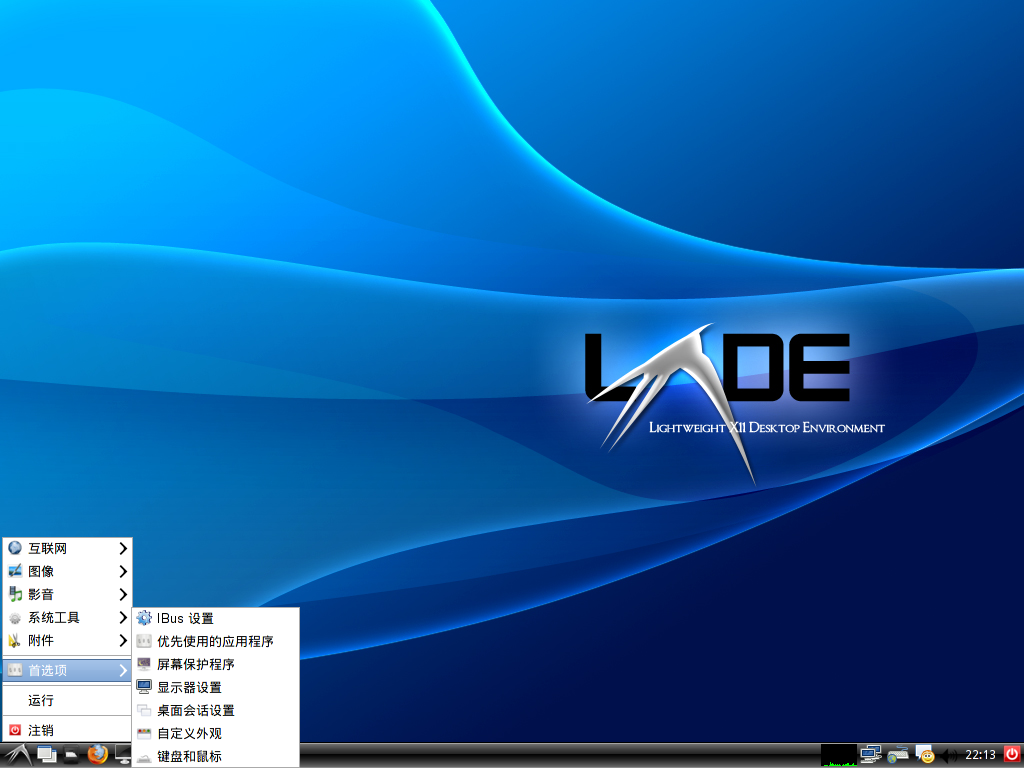Click the volume speaker tray icon

949,756
